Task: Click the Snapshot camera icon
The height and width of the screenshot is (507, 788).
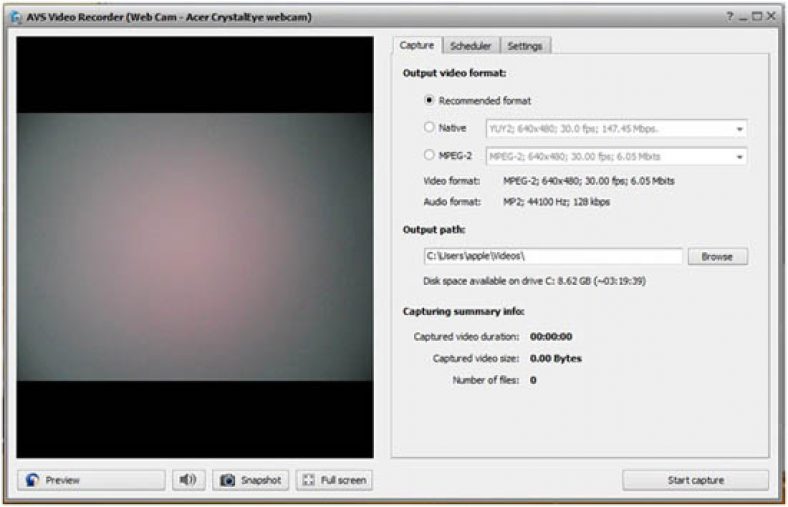Action: pos(228,480)
